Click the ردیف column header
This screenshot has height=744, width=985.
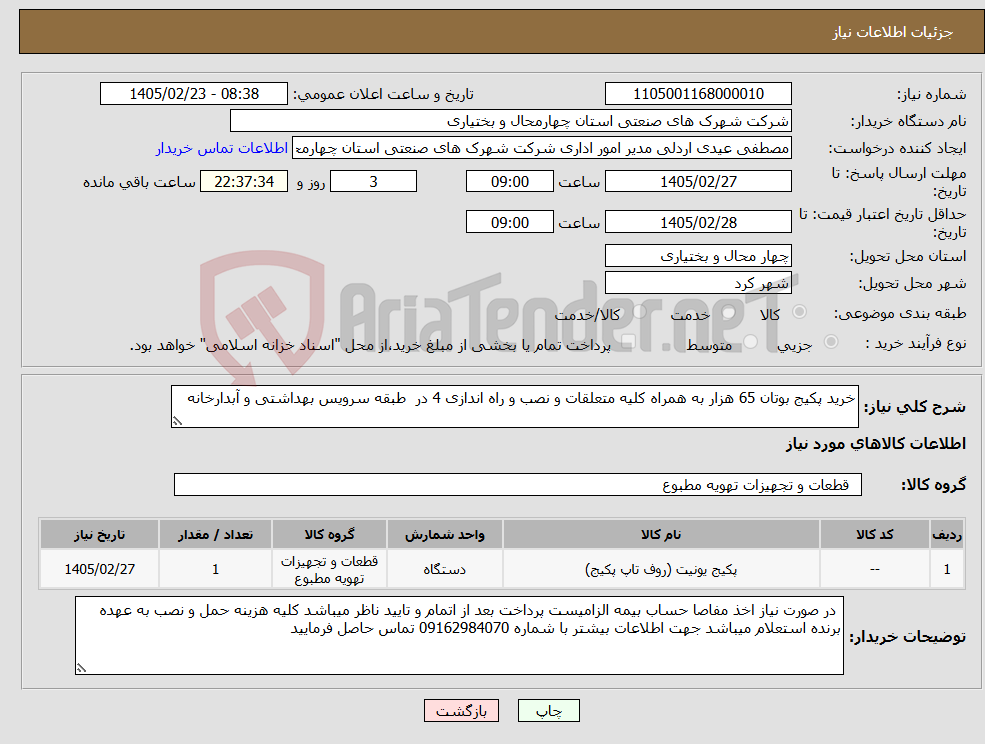(x=947, y=534)
